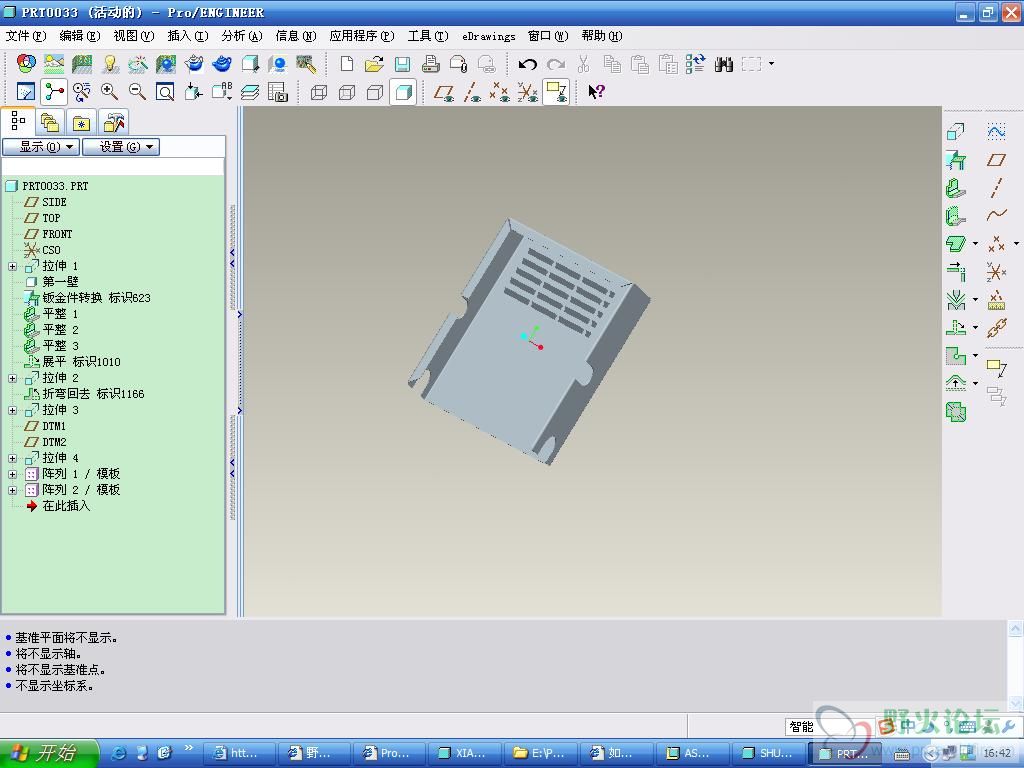Expand 阵列 1 / 模板 tree node

12,474
